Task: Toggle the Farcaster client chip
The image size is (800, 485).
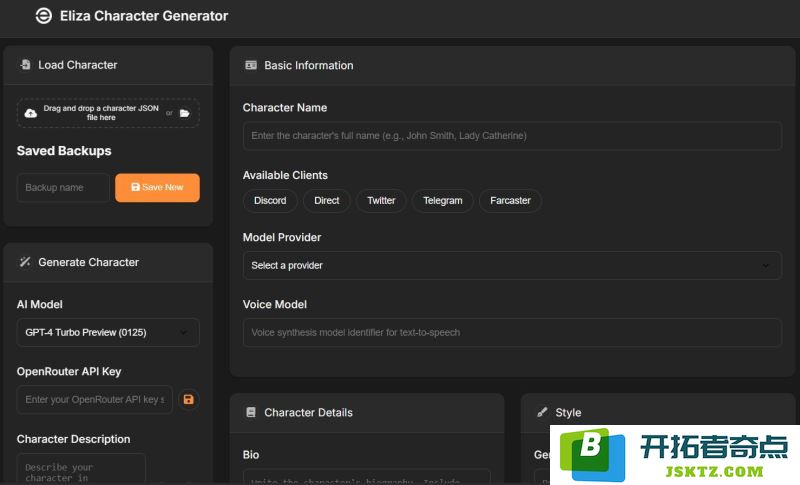Action: (x=510, y=200)
